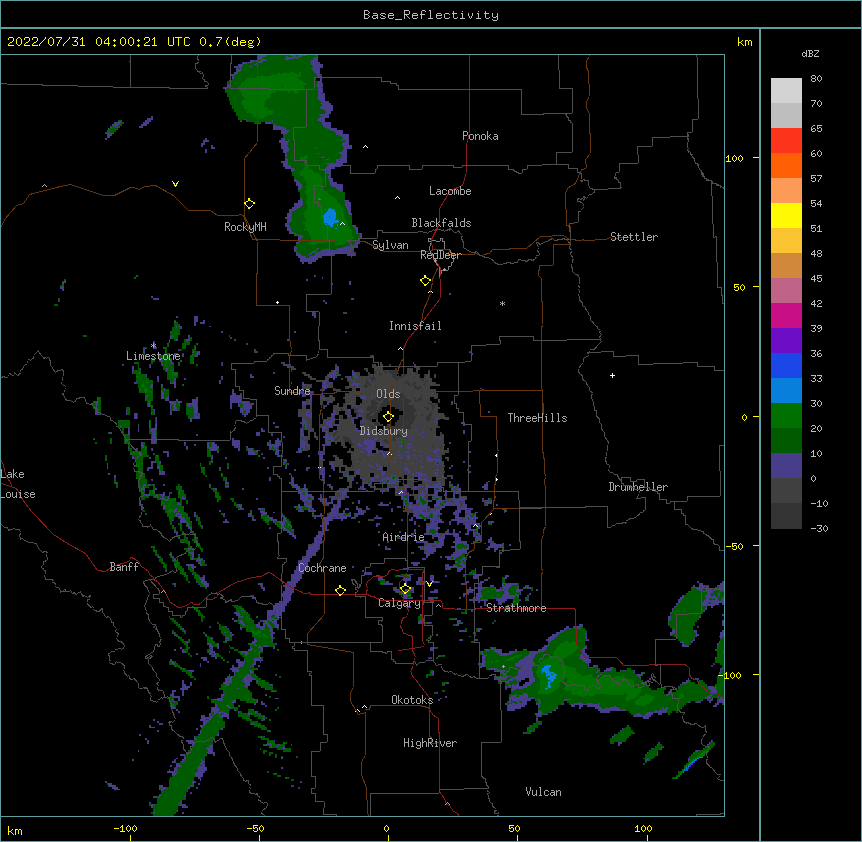The width and height of the screenshot is (862, 842).
Task: Click the Lake Louise label
Action: click(x=18, y=484)
